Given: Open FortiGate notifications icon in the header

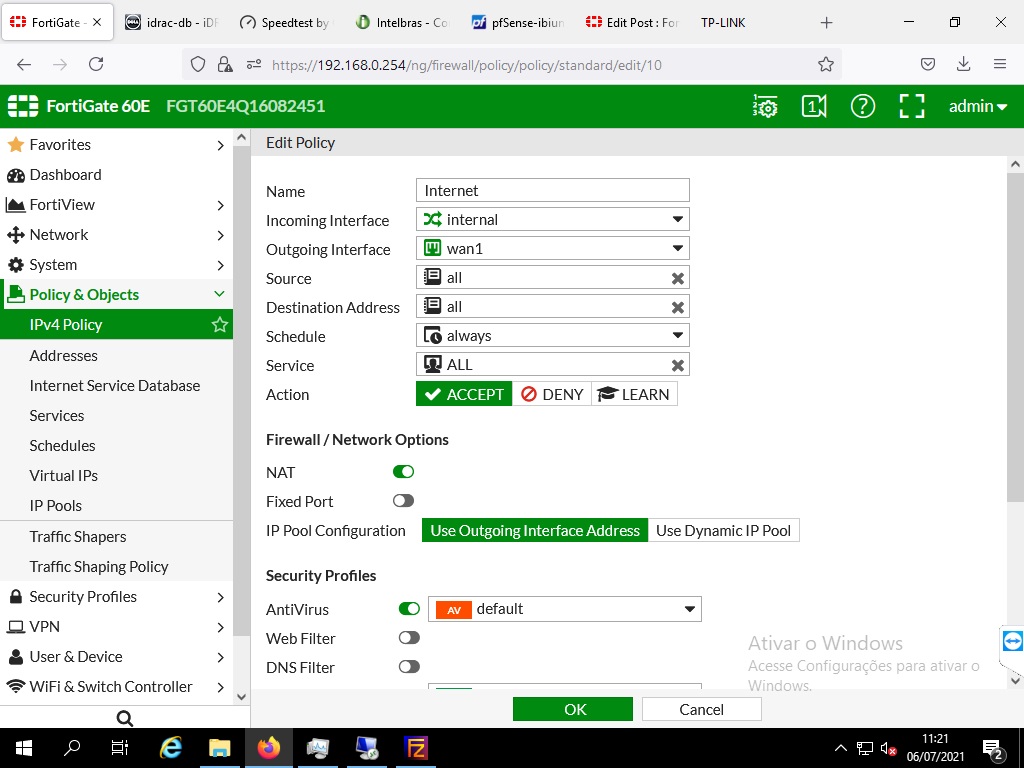Looking at the screenshot, I should 814,105.
